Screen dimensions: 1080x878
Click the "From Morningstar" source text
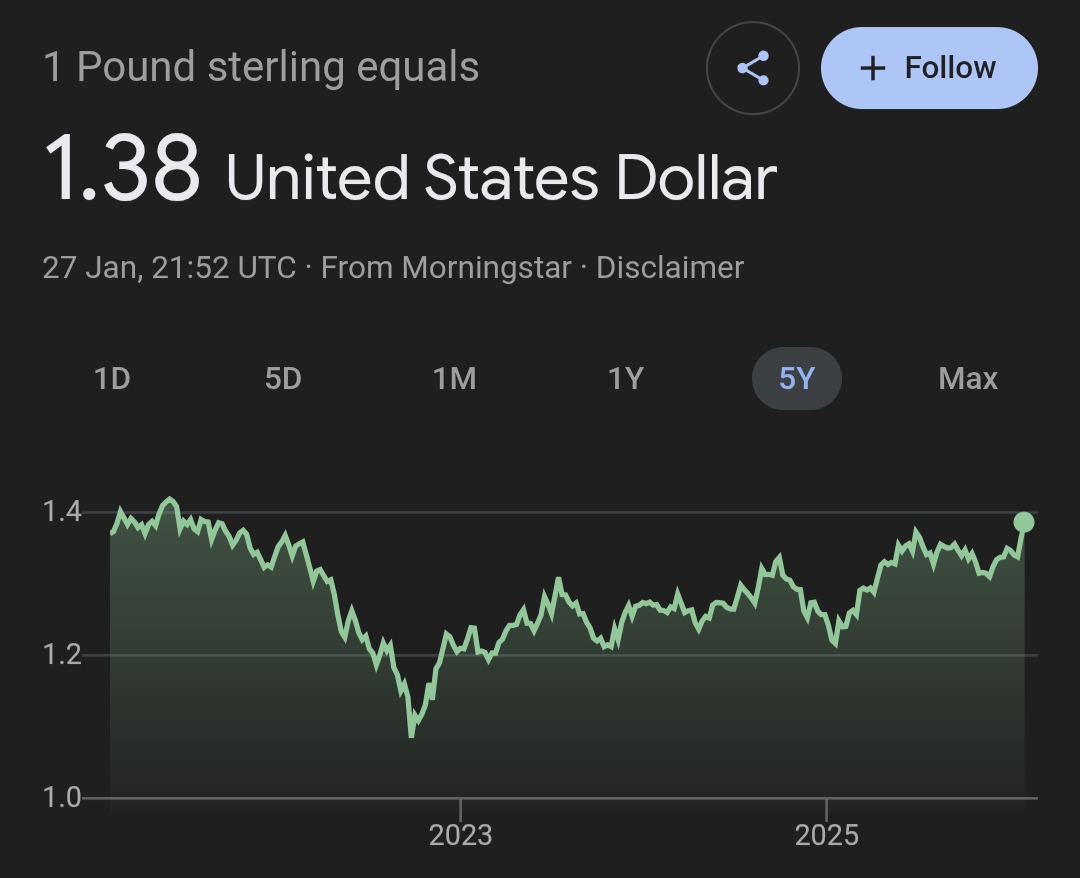pyautogui.click(x=446, y=268)
